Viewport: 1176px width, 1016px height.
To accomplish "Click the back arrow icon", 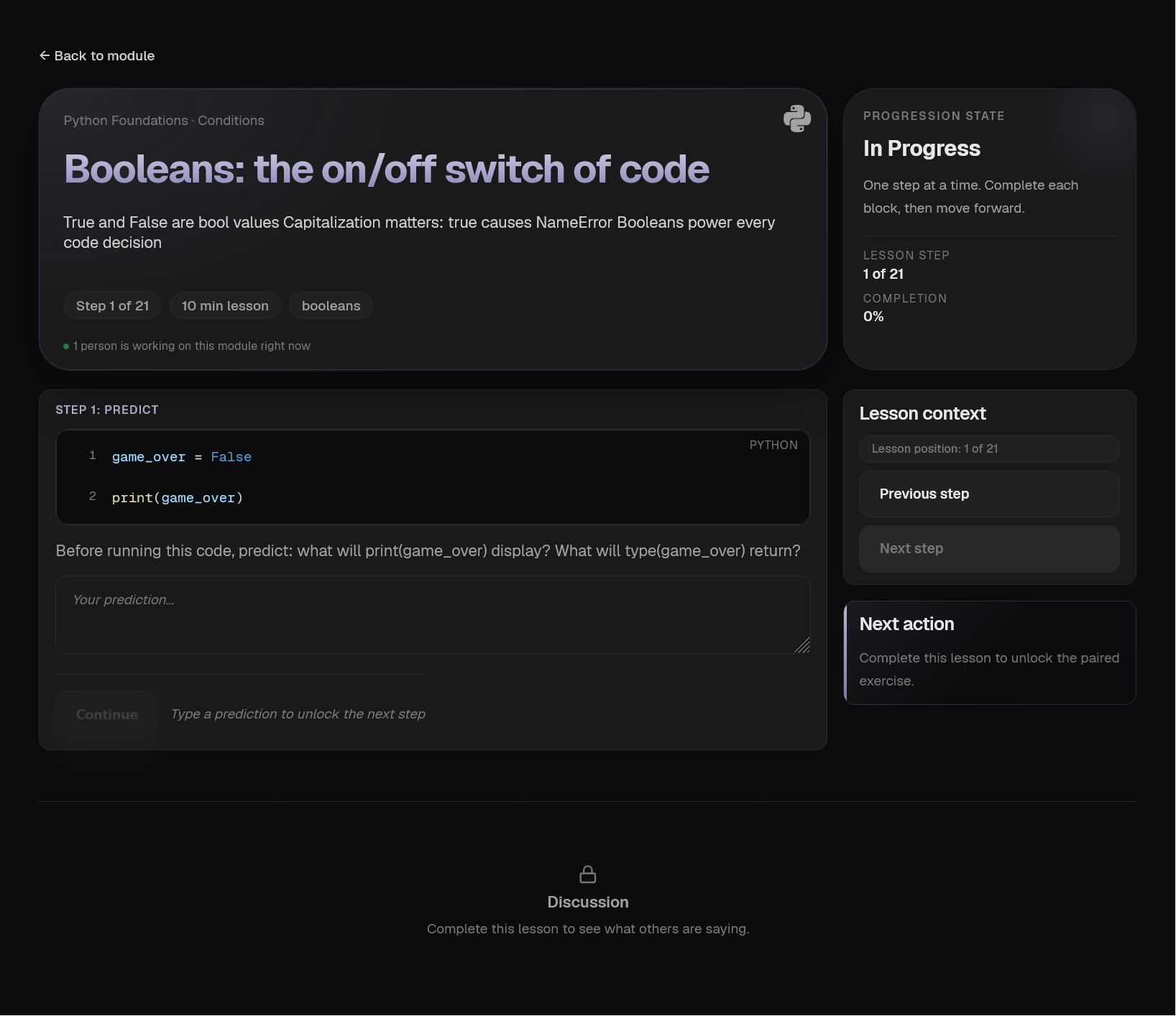I will 44,55.
